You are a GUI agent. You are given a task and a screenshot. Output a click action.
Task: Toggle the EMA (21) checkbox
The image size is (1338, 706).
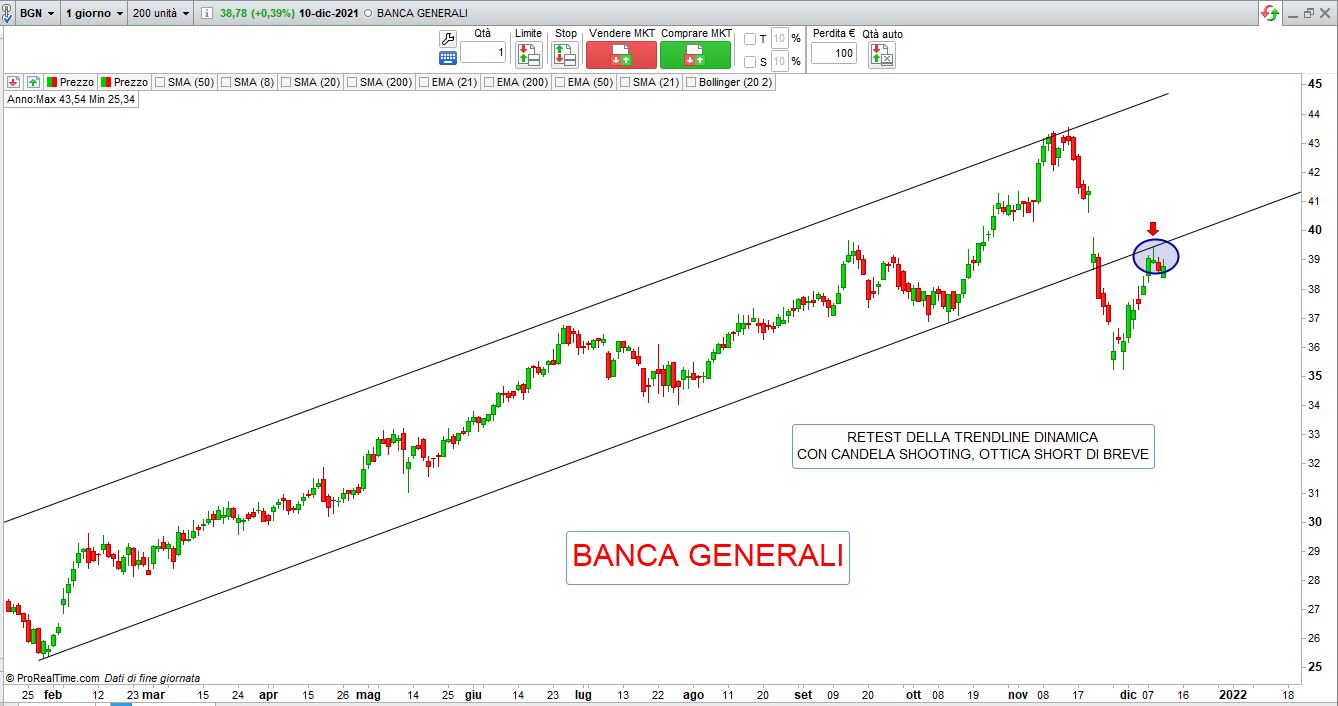pyautogui.click(x=425, y=82)
